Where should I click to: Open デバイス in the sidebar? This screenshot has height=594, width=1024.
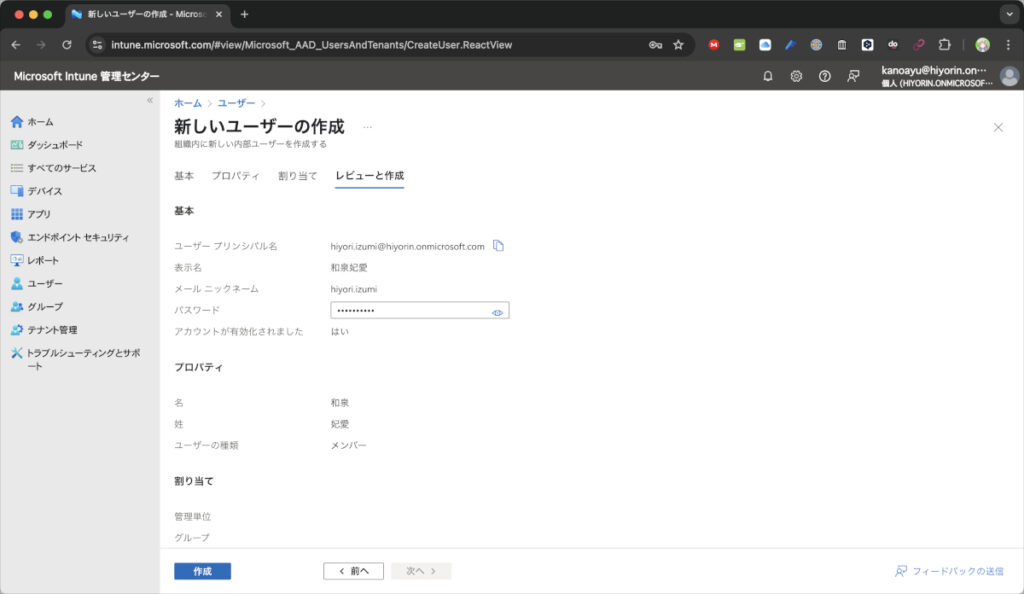[37, 191]
